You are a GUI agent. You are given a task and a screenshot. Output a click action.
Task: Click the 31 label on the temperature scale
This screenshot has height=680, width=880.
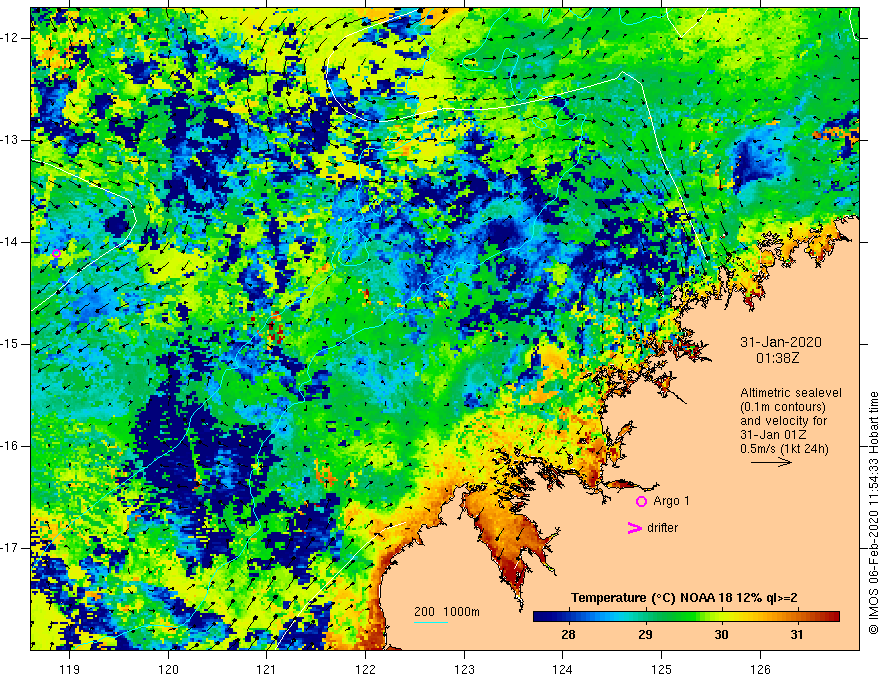(x=797, y=635)
